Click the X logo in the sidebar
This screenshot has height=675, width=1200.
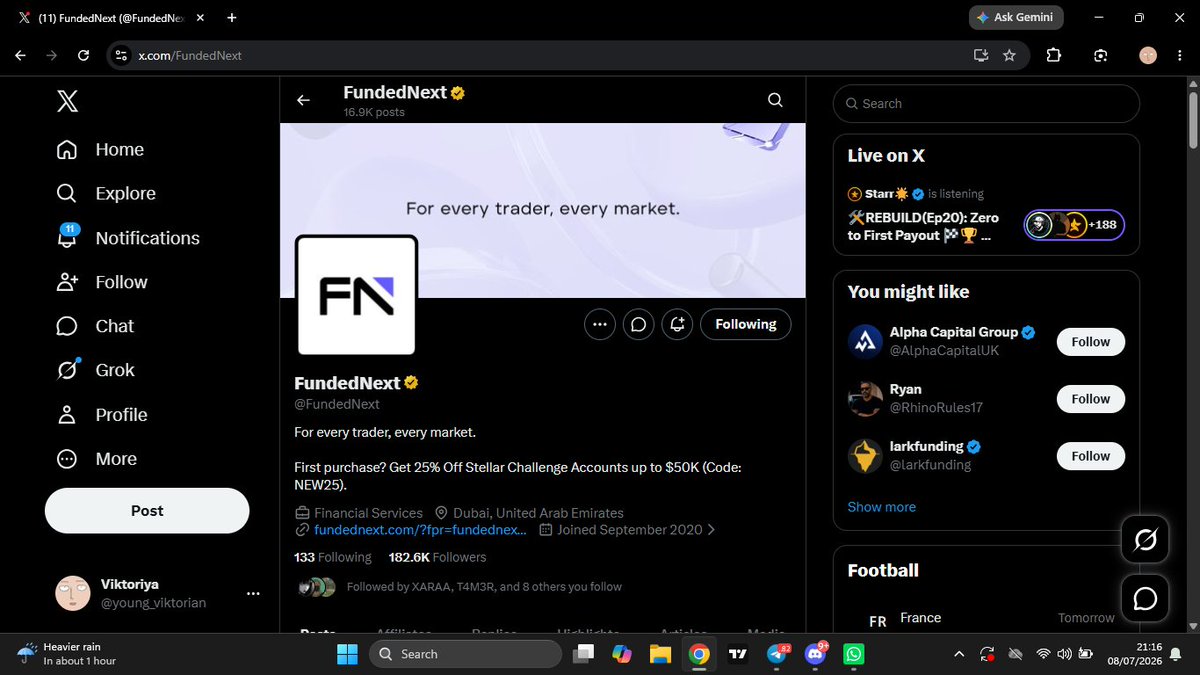tap(67, 101)
